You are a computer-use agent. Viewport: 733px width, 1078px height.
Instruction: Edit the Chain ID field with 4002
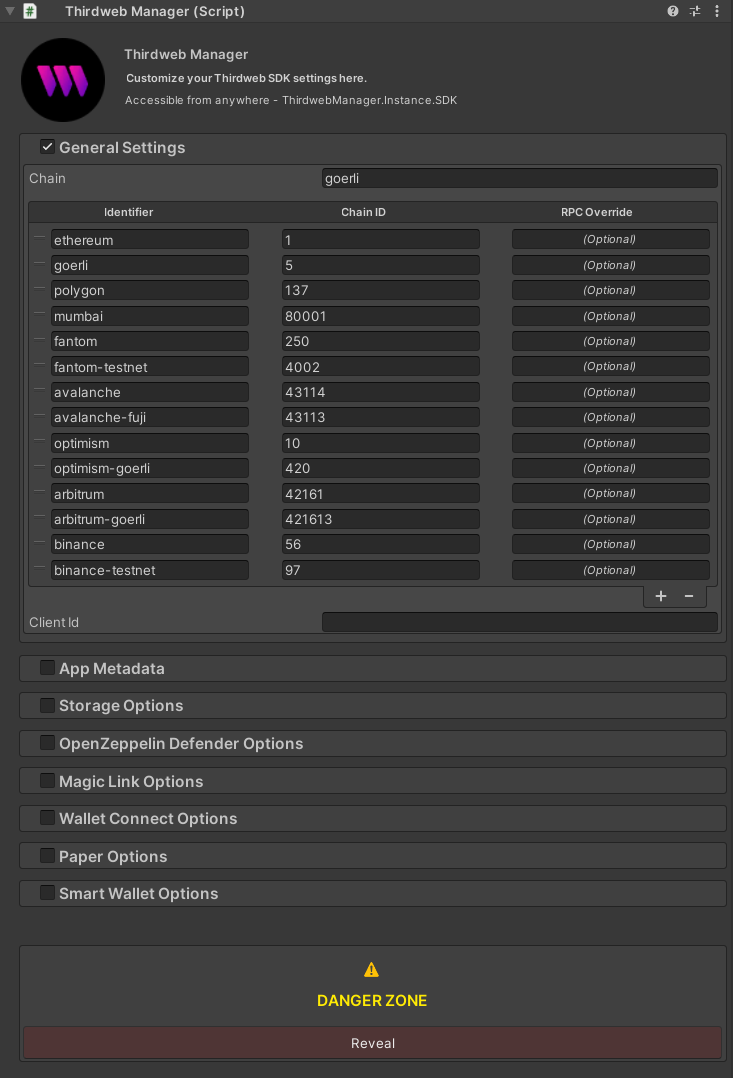coord(381,367)
